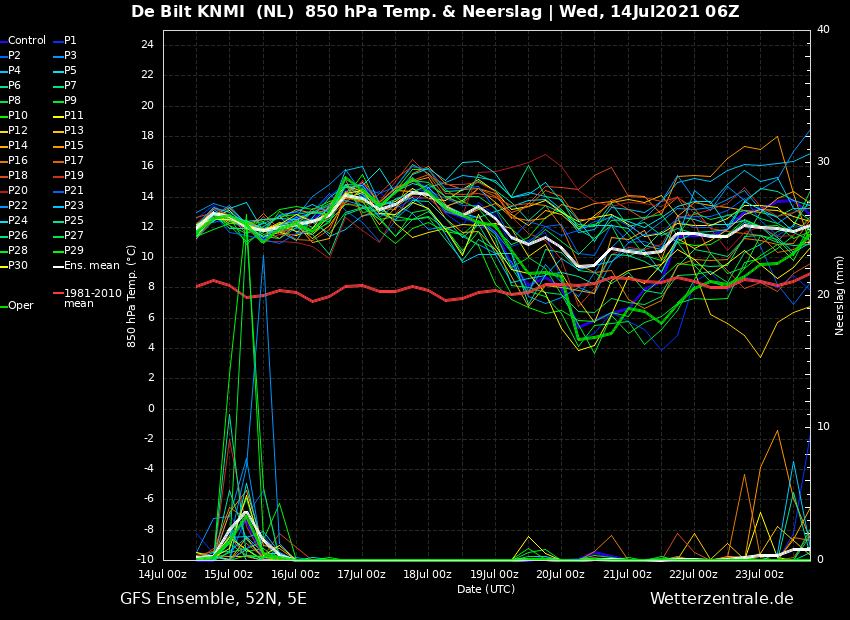Select the P1 legend label
850x620 pixels.
(70, 41)
